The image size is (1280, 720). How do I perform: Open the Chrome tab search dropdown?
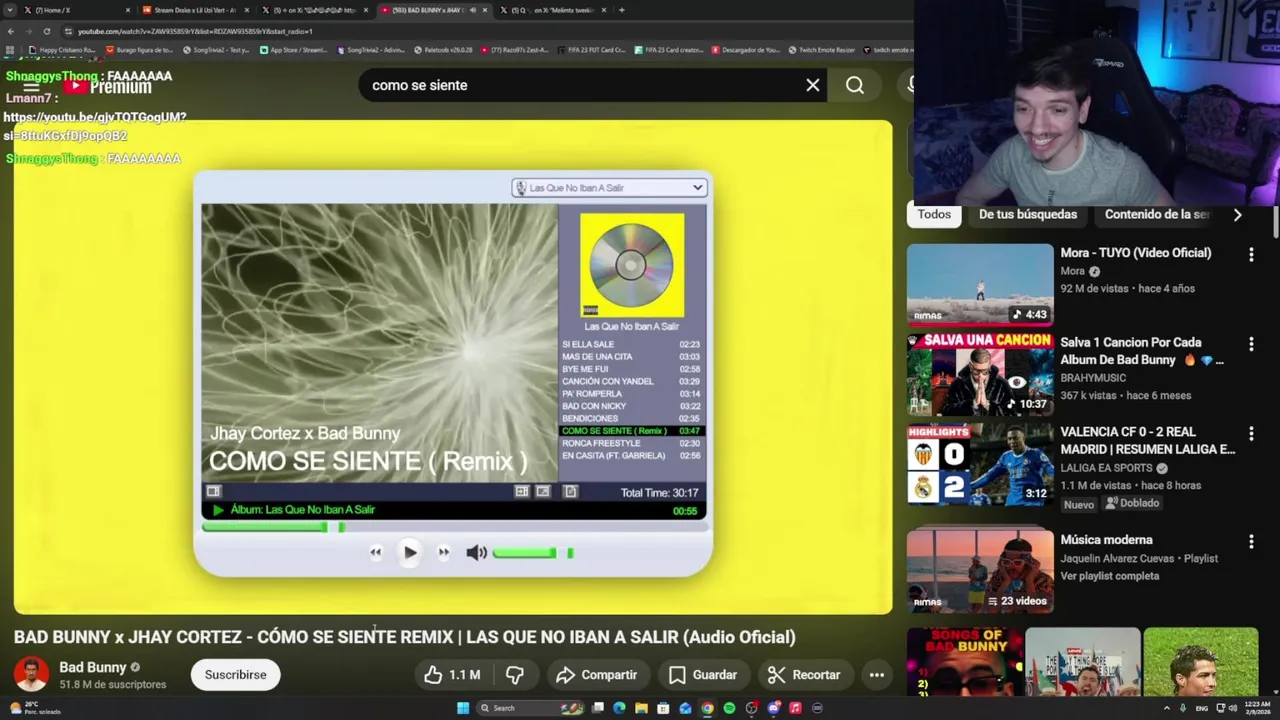pyautogui.click(x=11, y=10)
